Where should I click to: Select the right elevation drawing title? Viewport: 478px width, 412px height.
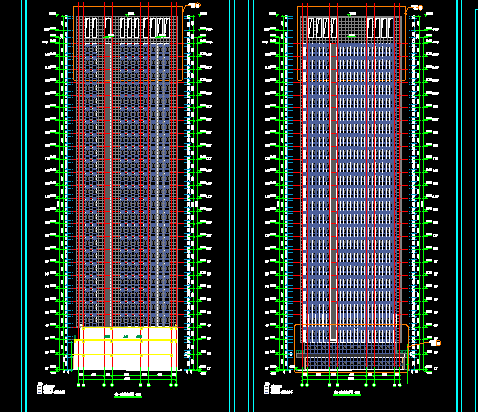coord(347,393)
